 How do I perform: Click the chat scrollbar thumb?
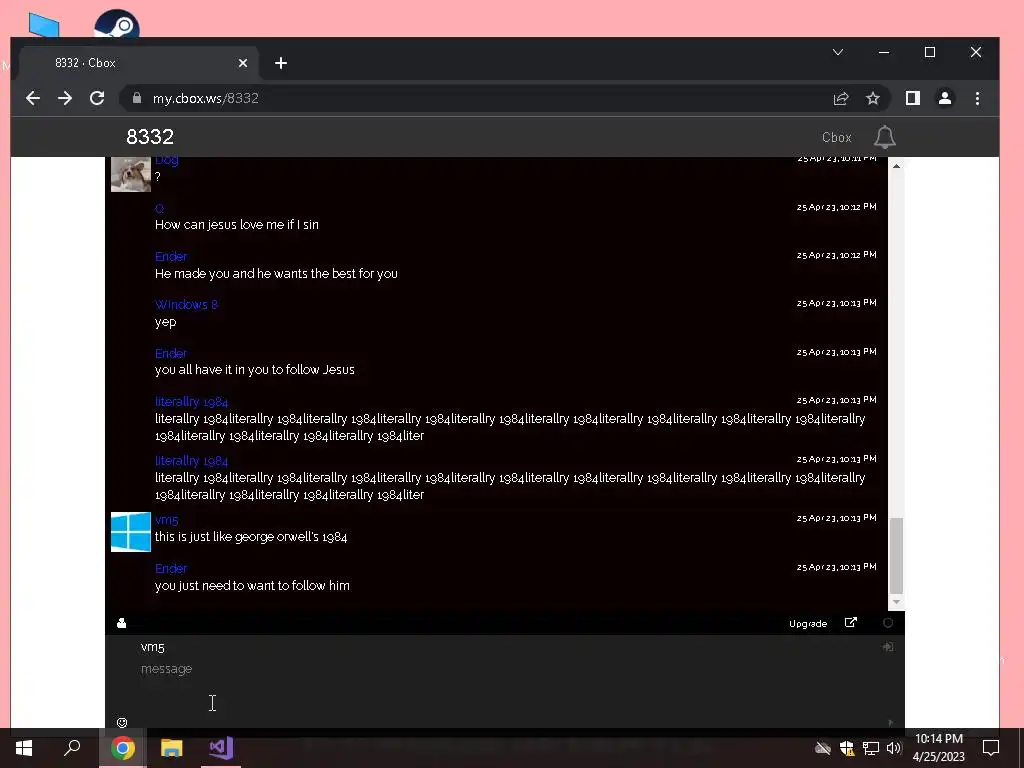[897, 555]
